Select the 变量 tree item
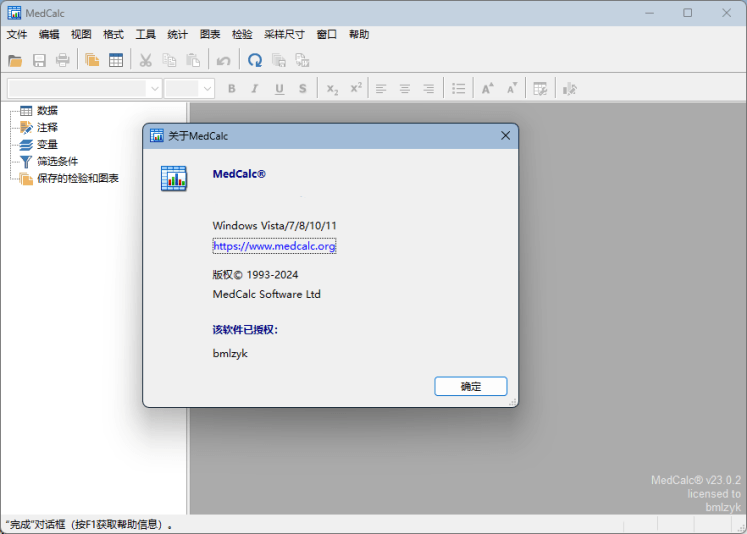The width and height of the screenshot is (747, 534). (47, 144)
